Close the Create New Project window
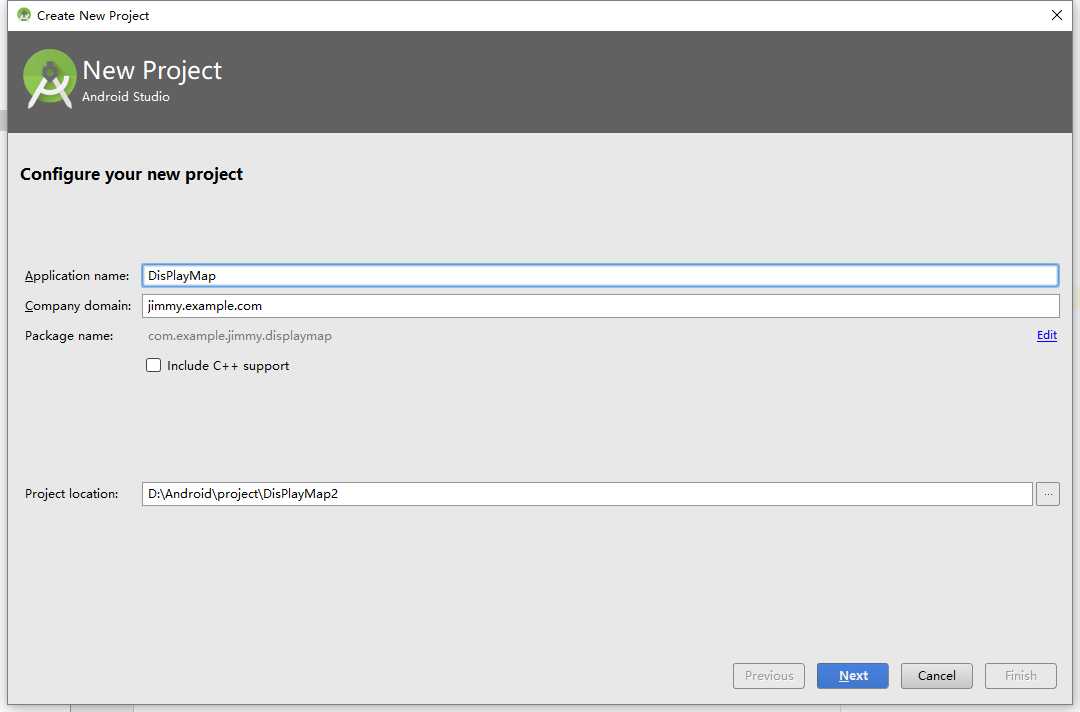This screenshot has height=712, width=1080. point(1057,15)
